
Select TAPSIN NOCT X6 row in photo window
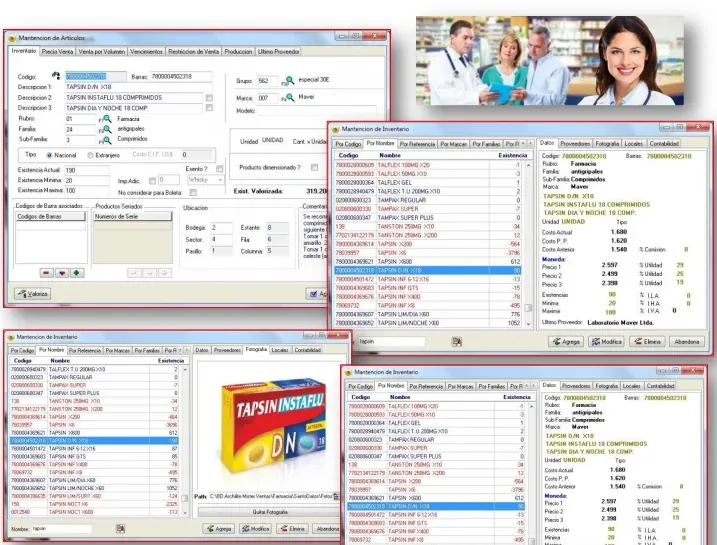tap(94, 504)
